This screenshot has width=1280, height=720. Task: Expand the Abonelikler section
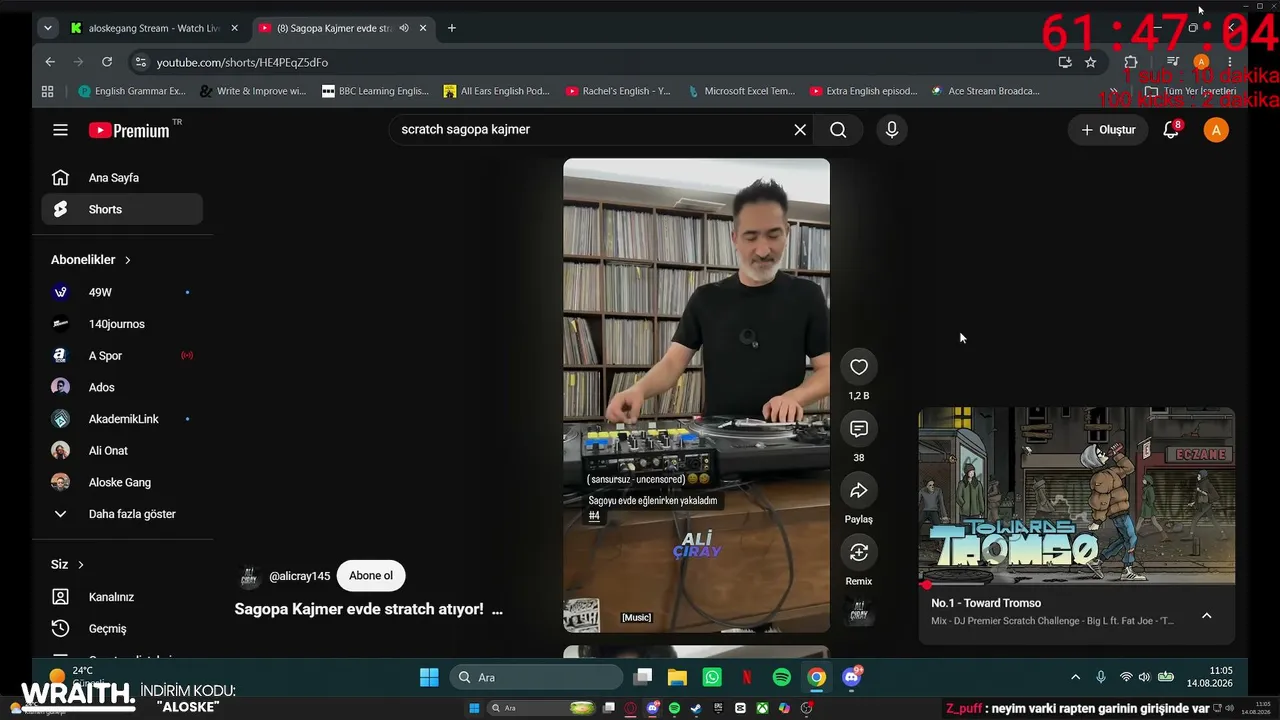(x=91, y=260)
